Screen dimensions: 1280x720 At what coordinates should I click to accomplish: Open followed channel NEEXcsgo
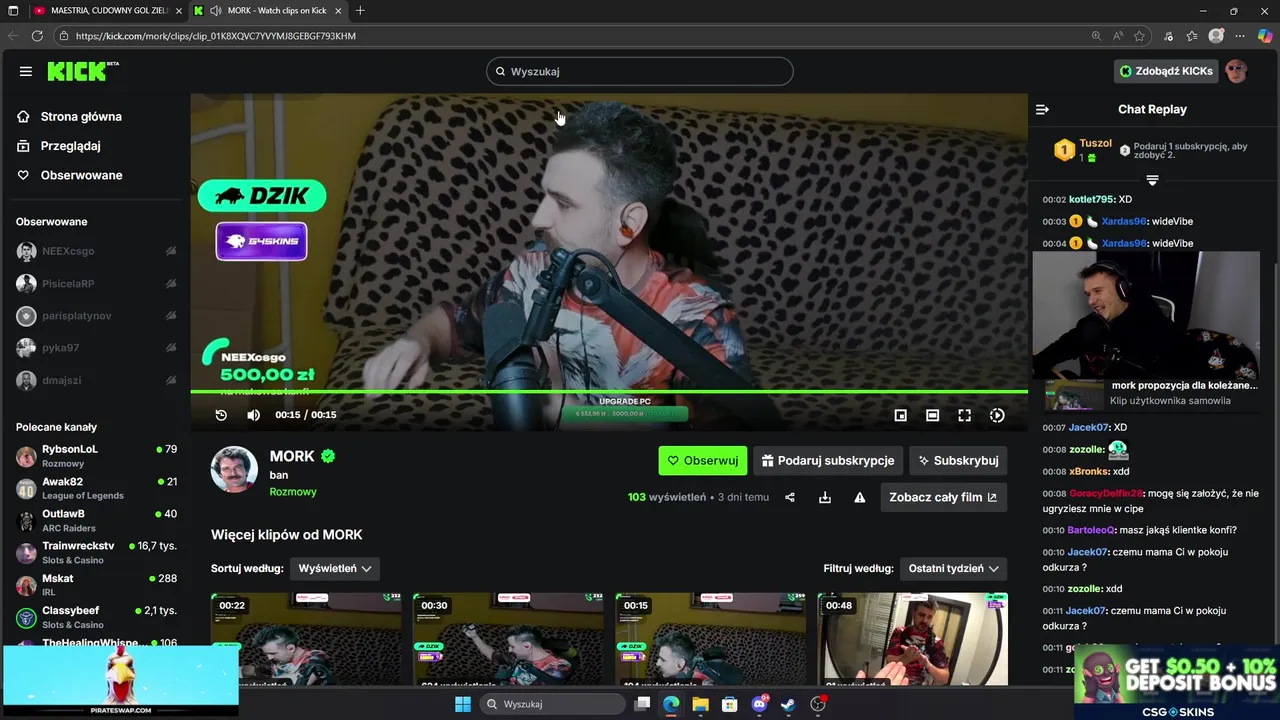[x=96, y=251]
